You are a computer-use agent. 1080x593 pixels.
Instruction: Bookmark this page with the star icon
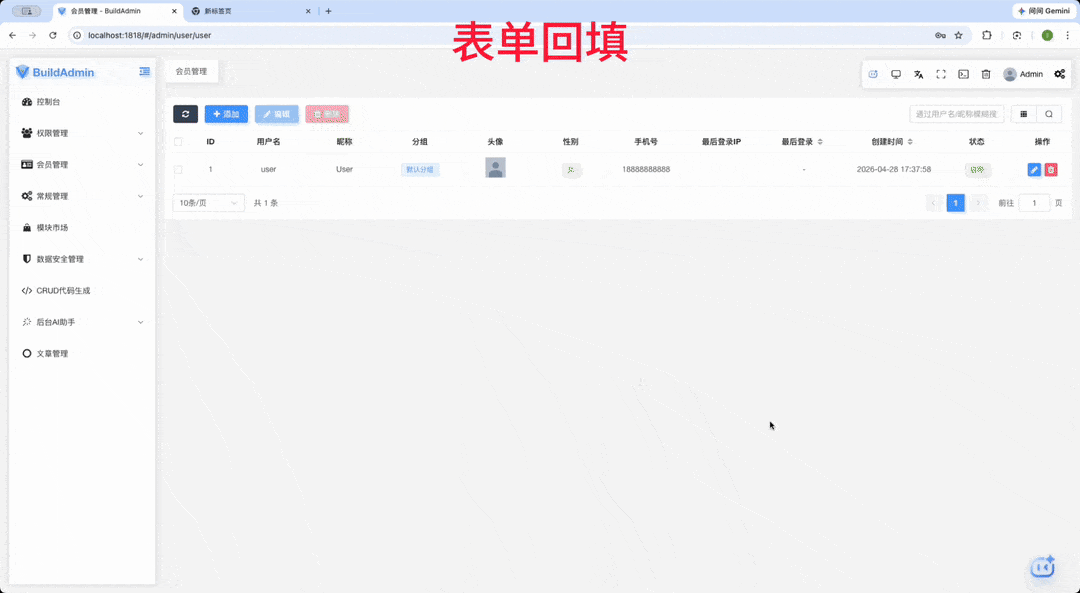[x=958, y=35]
